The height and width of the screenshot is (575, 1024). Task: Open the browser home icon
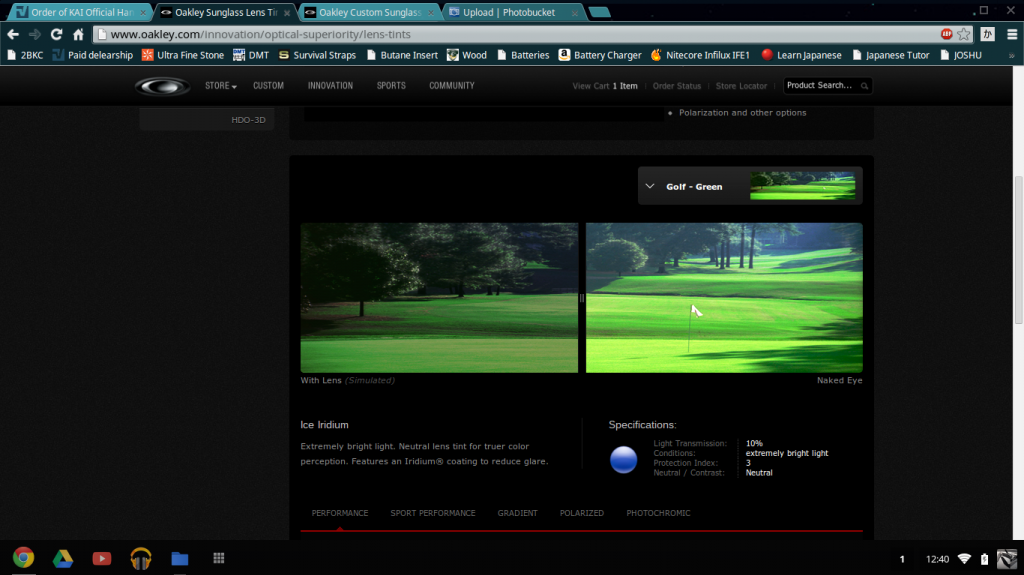coord(78,34)
